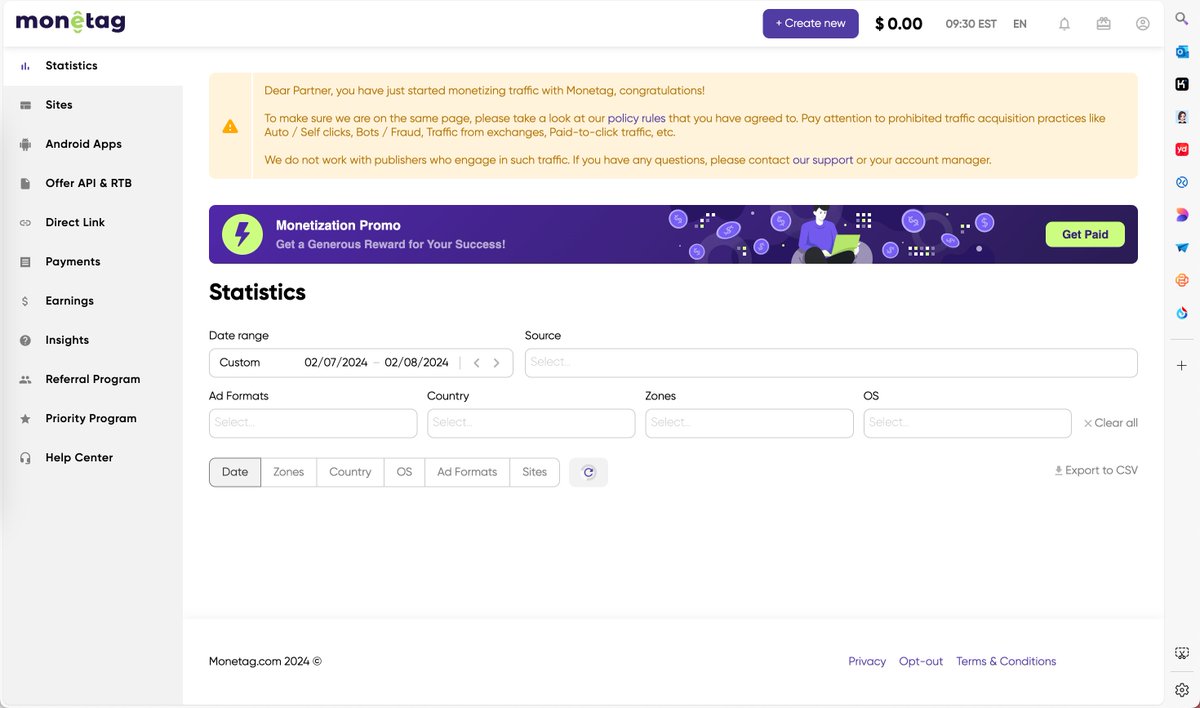
Task: Click the Monetag logo
Action: [70, 21]
